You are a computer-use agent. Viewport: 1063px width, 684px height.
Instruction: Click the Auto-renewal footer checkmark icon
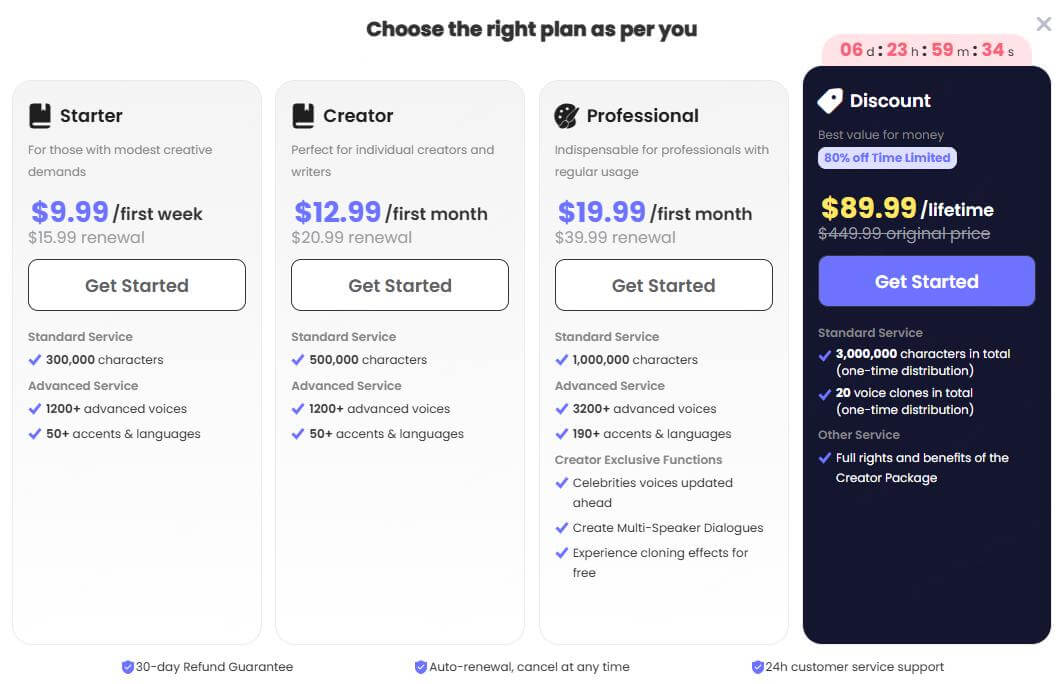click(x=421, y=666)
